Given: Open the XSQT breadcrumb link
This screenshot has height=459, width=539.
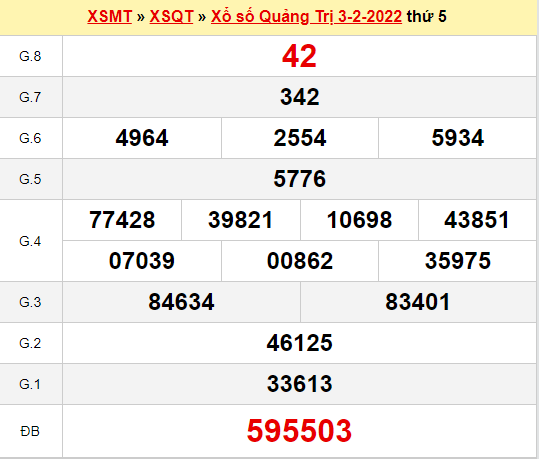Looking at the screenshot, I should coord(171,16).
